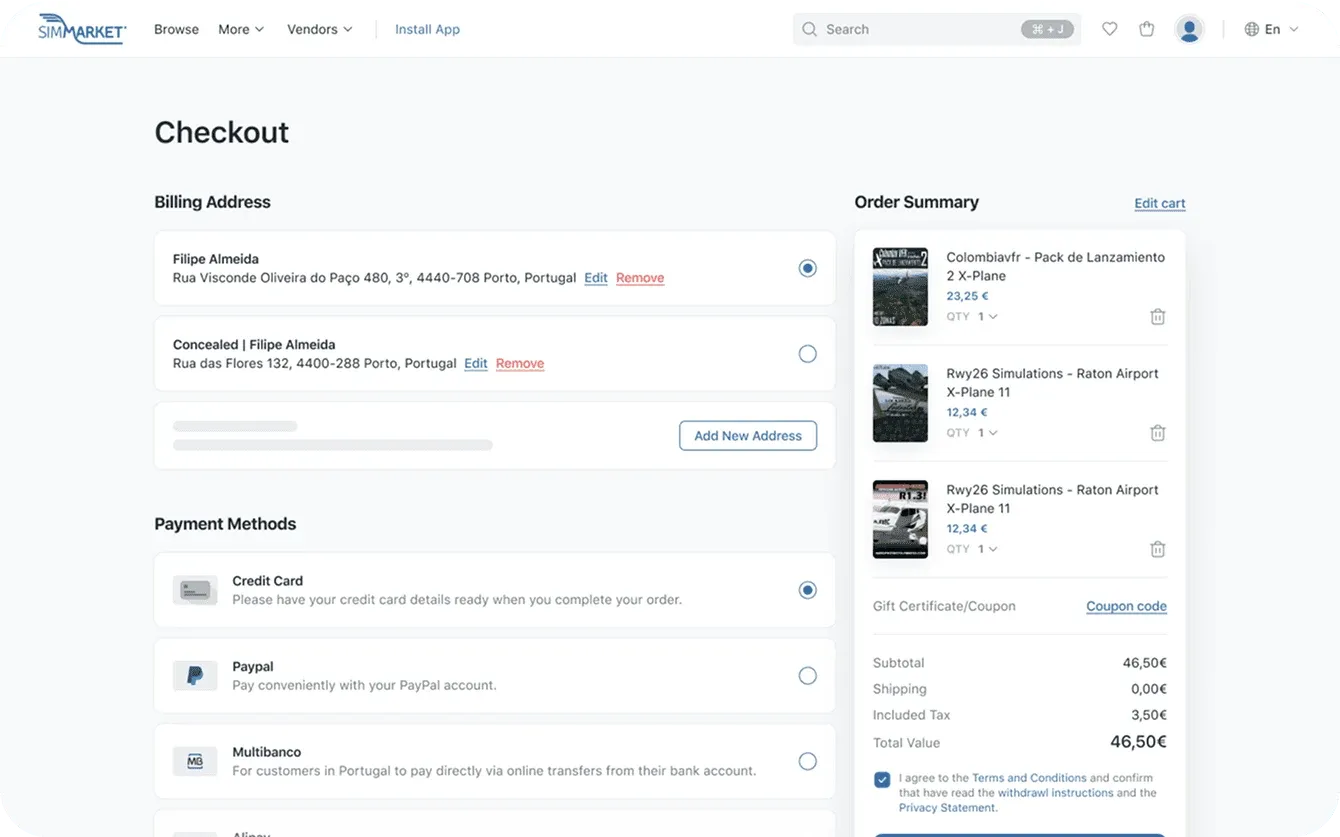Choose Multibanco payment method
This screenshot has width=1340, height=837.
coord(807,761)
